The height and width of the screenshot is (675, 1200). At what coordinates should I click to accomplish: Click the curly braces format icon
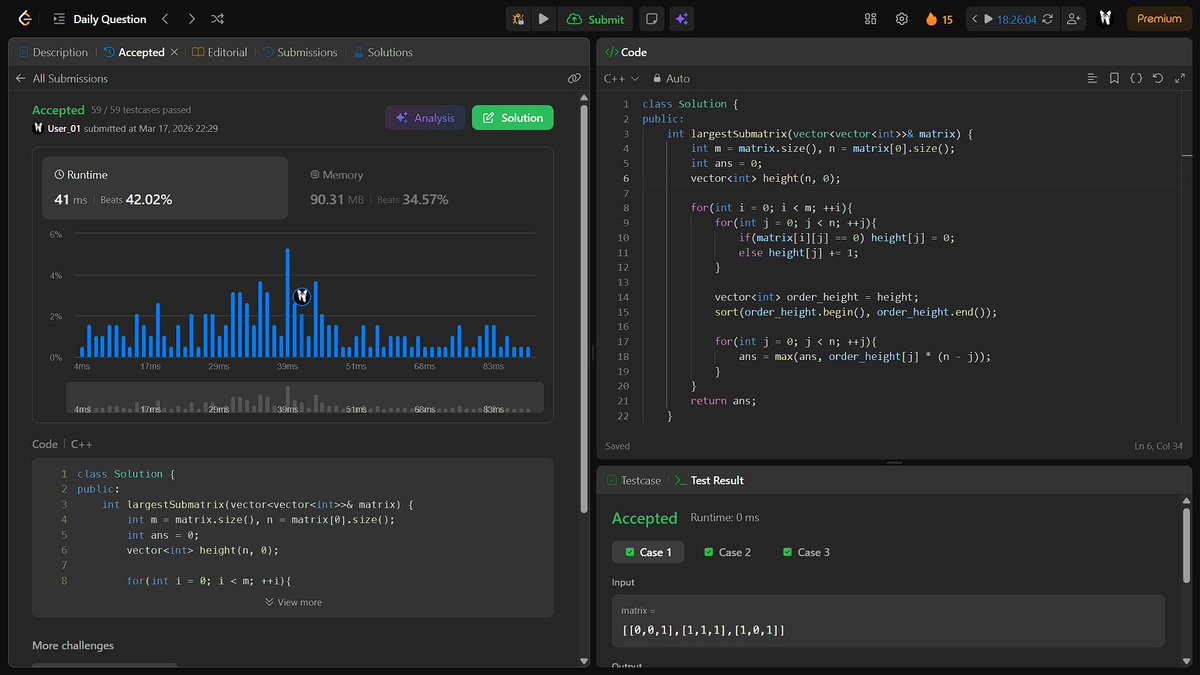(1136, 78)
